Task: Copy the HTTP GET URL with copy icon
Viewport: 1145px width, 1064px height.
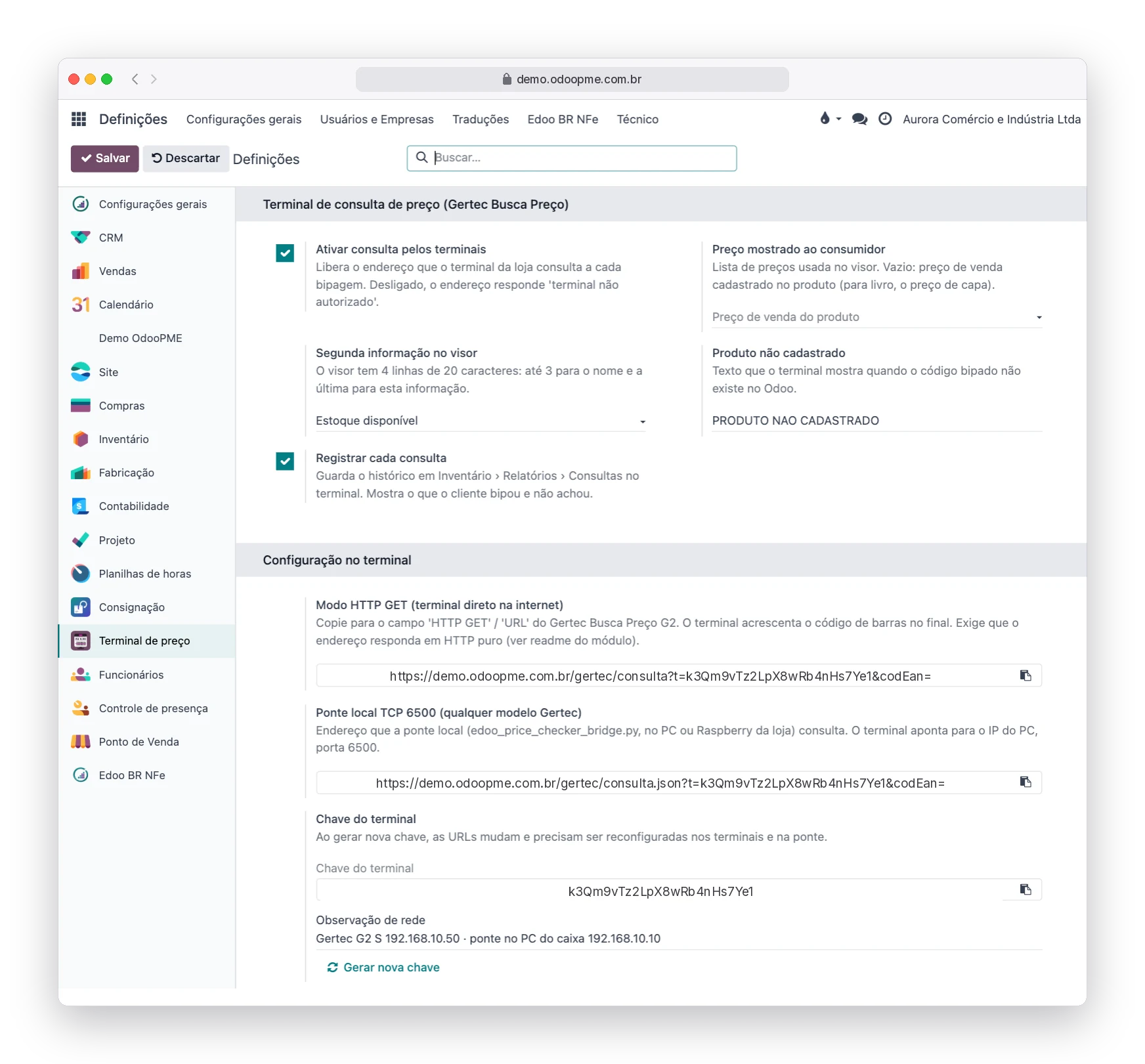Action: 1026,675
